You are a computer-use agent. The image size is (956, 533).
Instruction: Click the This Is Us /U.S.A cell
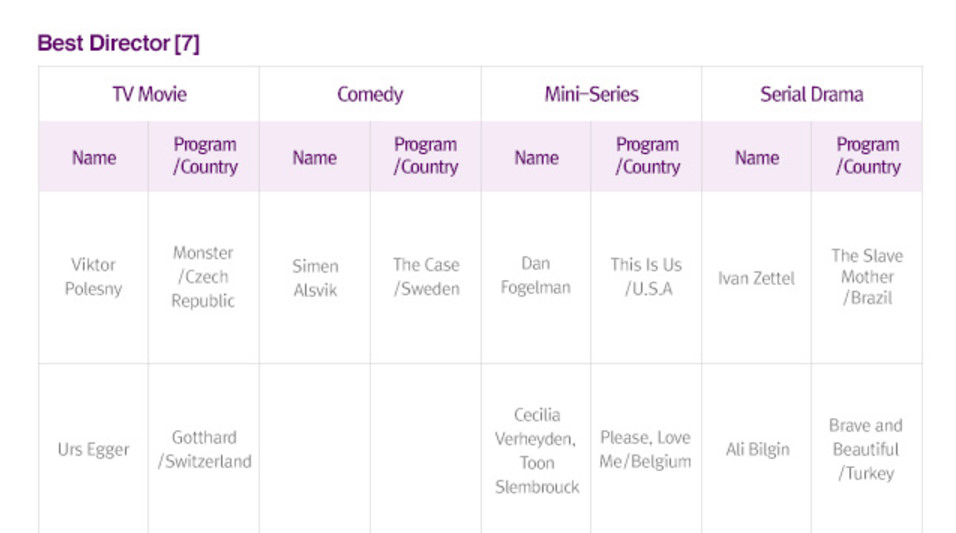(x=646, y=277)
